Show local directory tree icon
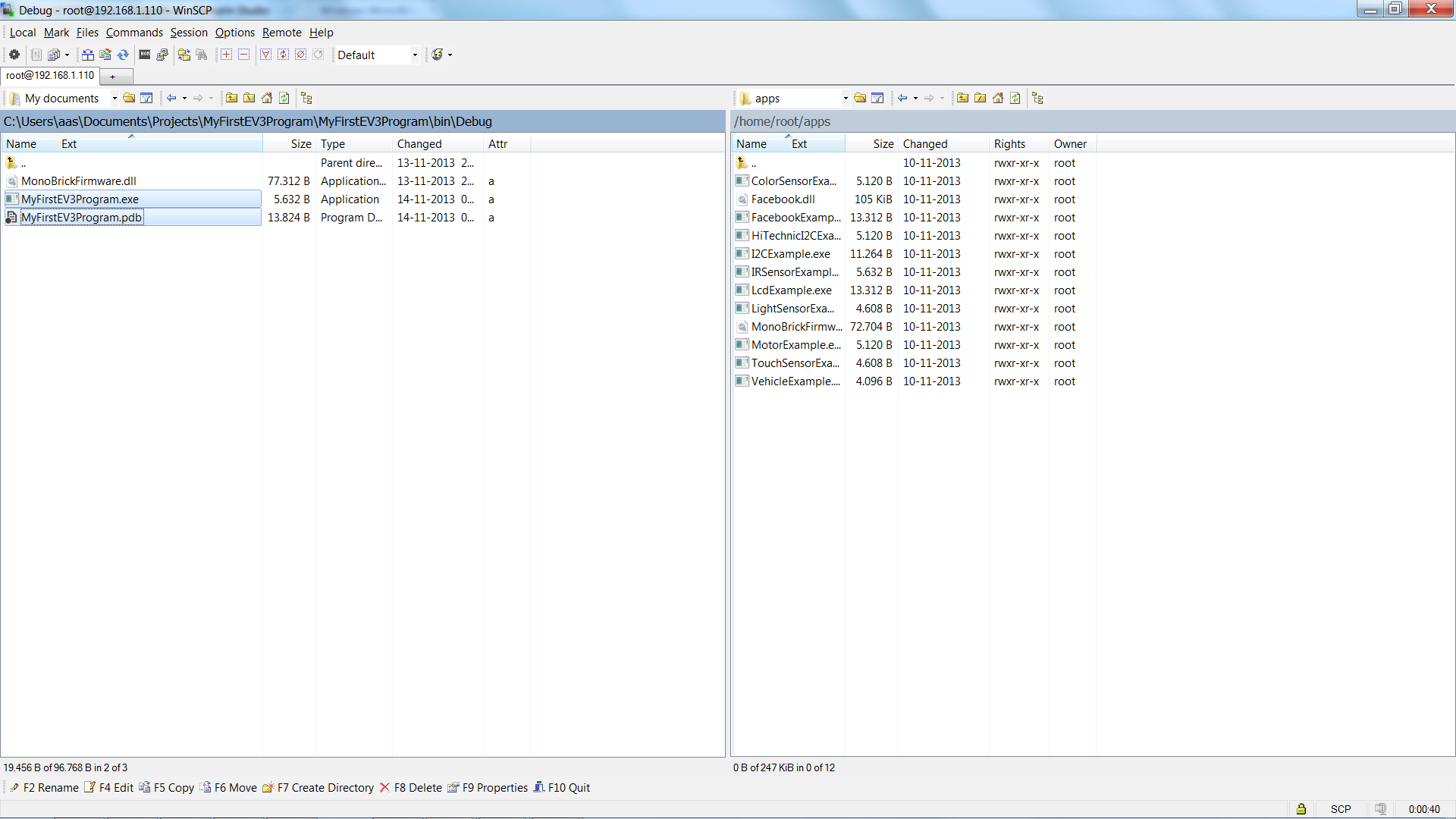Screen dimensions: 1456x819 click(306, 98)
